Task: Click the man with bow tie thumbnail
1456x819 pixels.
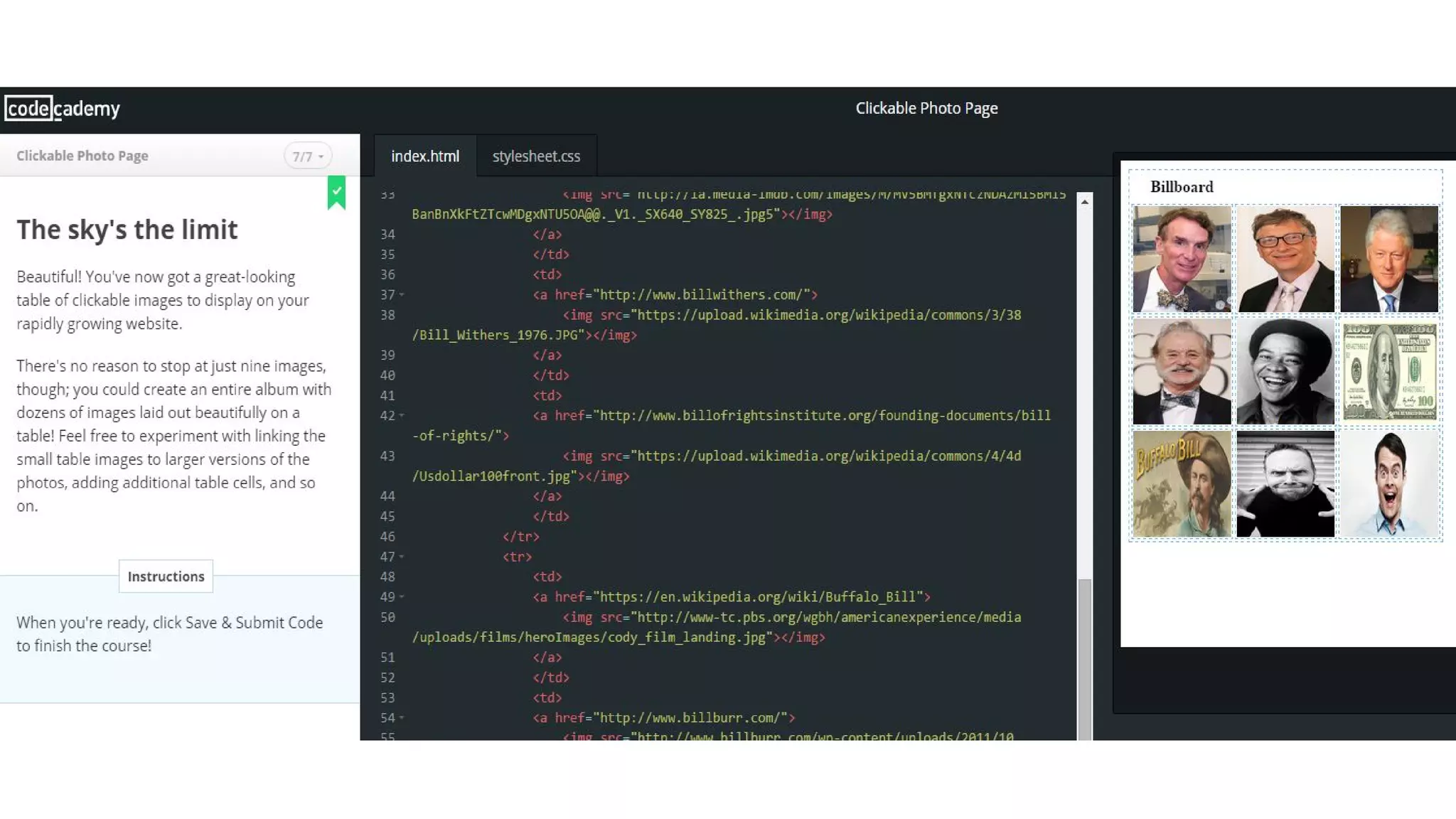Action: pyautogui.click(x=1182, y=259)
